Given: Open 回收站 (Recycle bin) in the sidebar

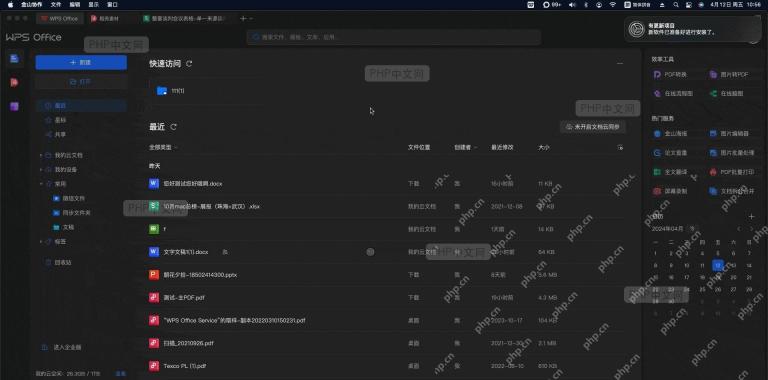Looking at the screenshot, I should (x=58, y=262).
